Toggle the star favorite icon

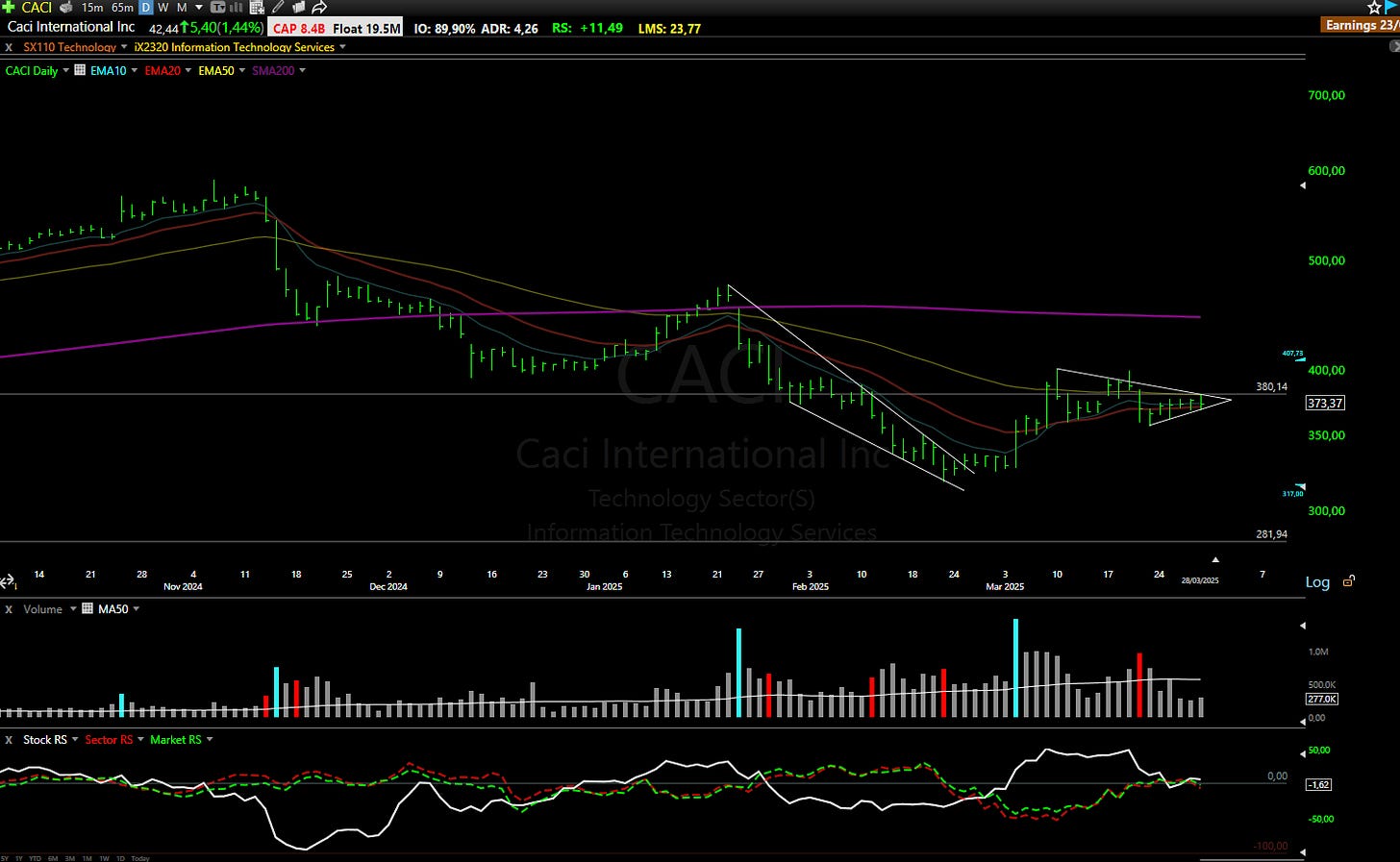click(x=1374, y=8)
